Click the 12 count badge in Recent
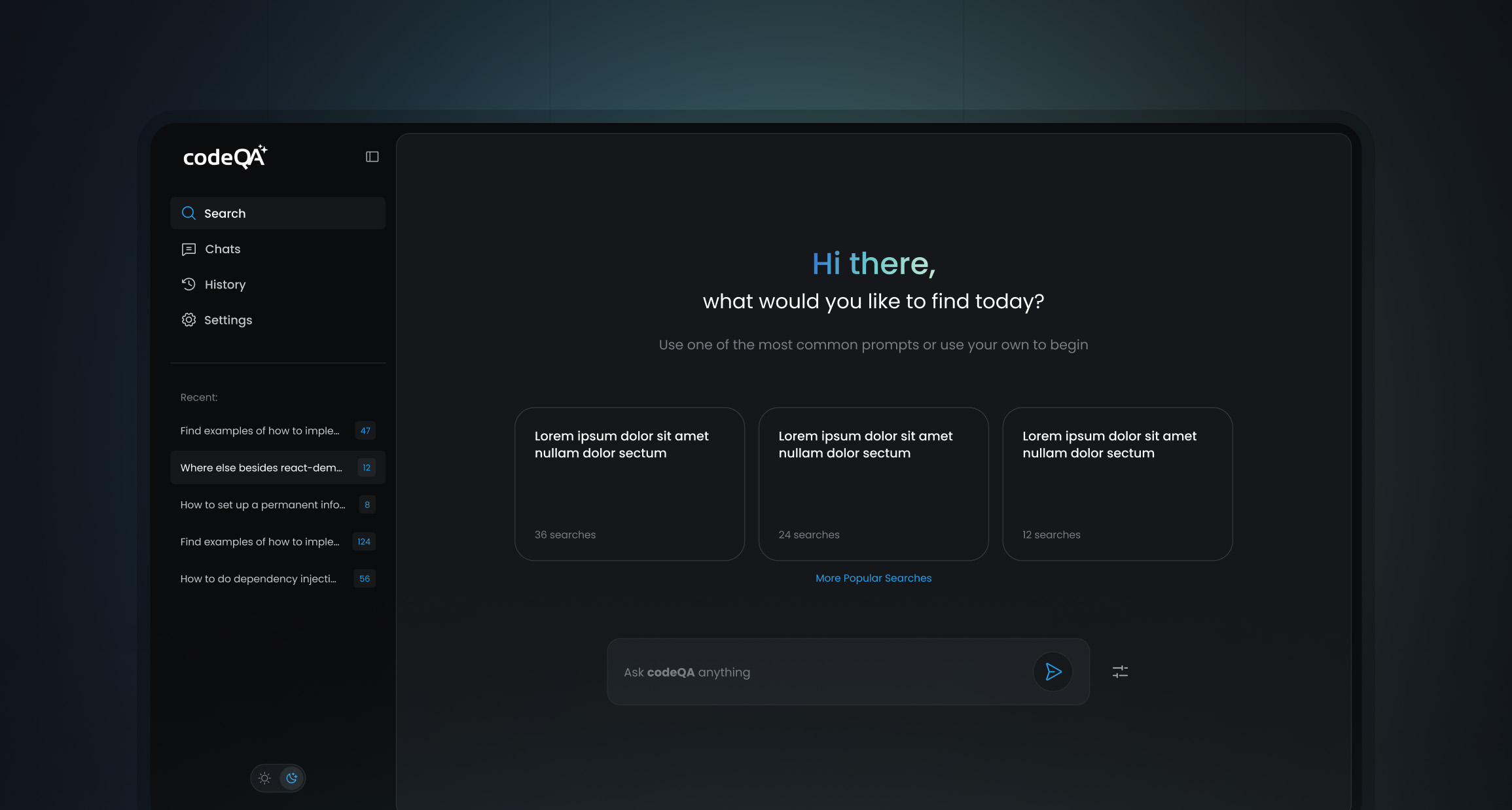 pyautogui.click(x=367, y=468)
